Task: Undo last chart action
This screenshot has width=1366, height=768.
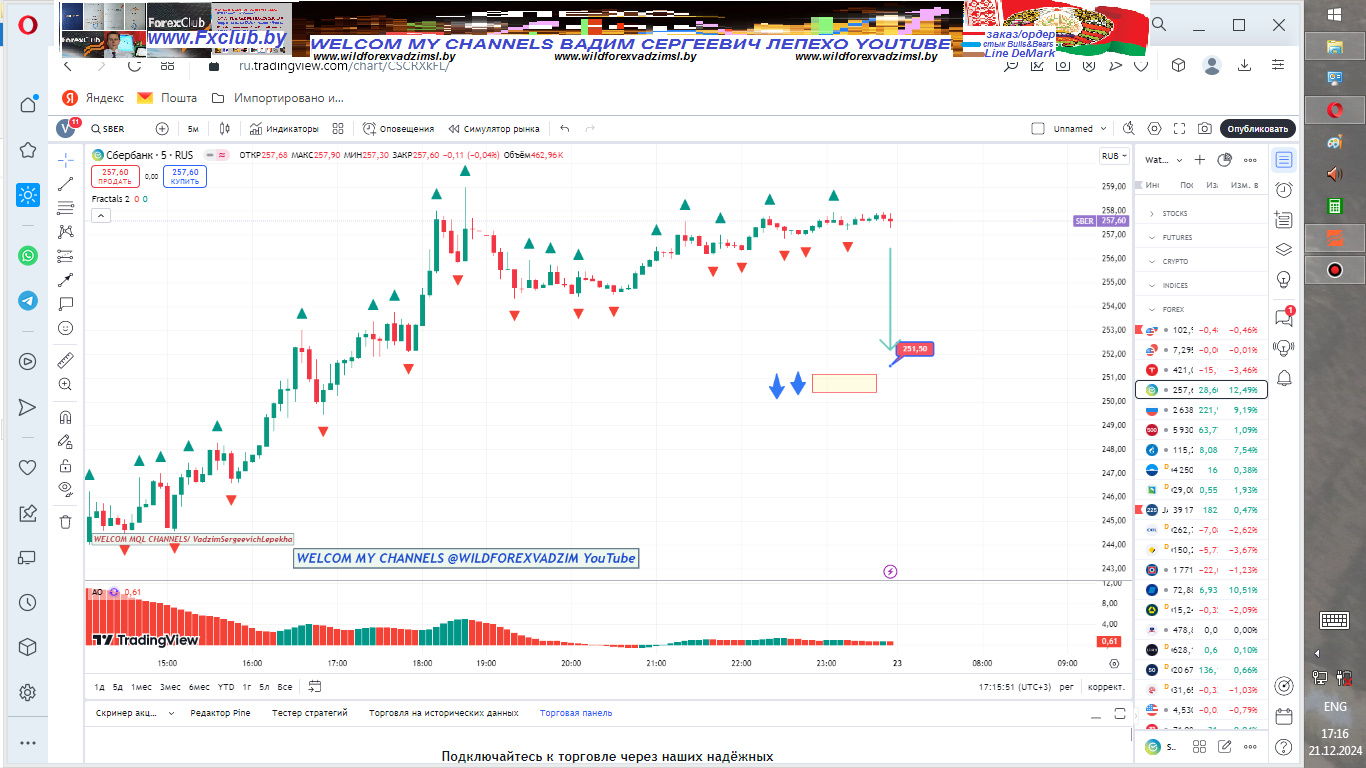Action: (x=565, y=129)
